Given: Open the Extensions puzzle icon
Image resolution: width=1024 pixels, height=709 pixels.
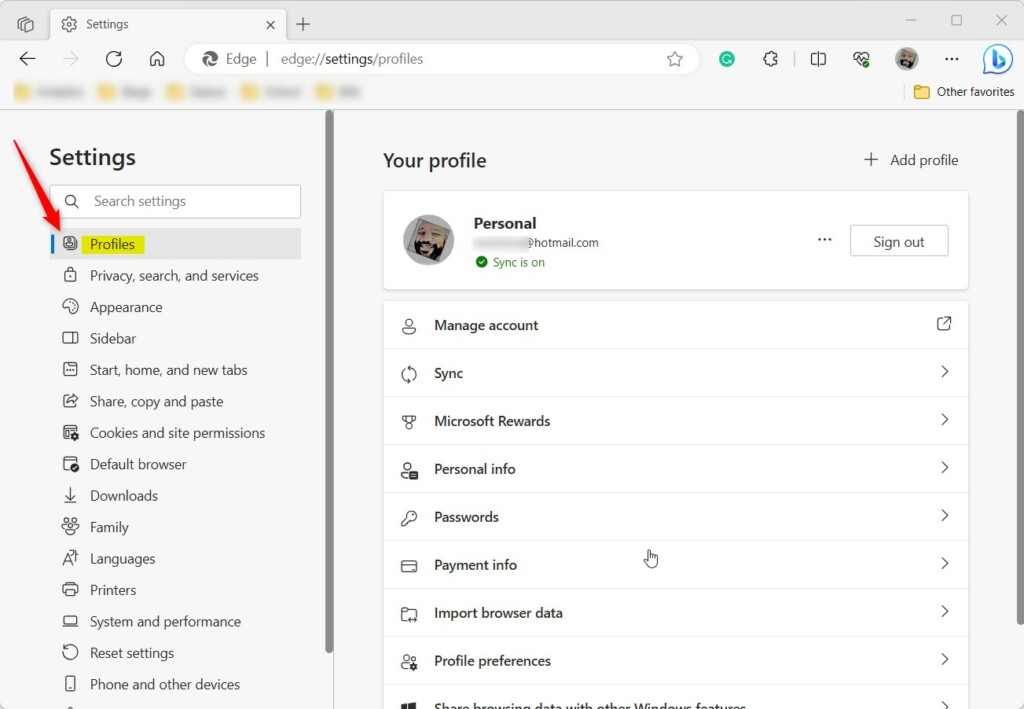Looking at the screenshot, I should tap(771, 59).
